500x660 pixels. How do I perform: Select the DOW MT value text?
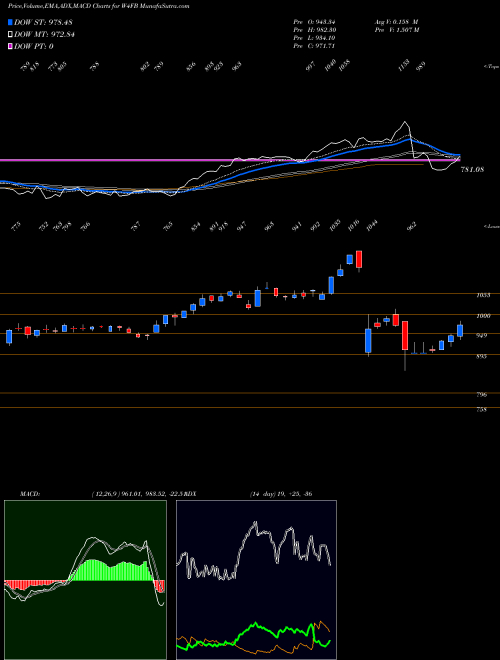point(62,35)
